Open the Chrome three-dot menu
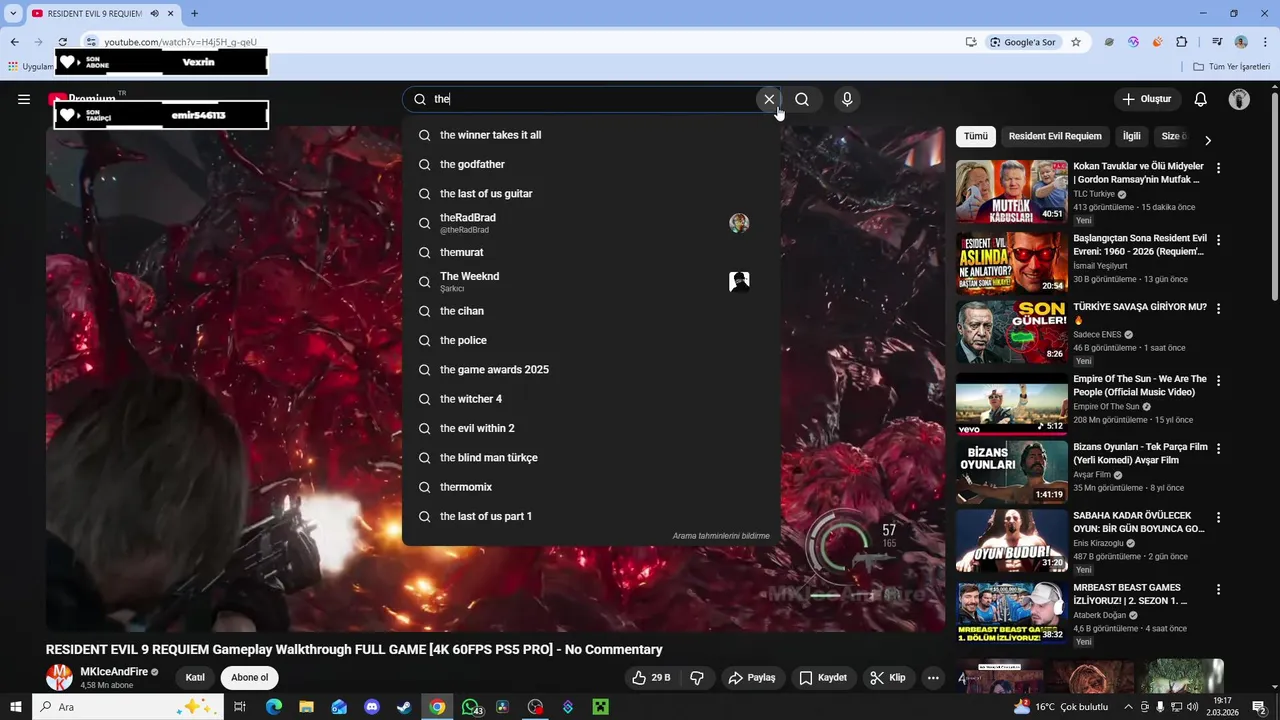This screenshot has width=1280, height=720. tap(1263, 42)
